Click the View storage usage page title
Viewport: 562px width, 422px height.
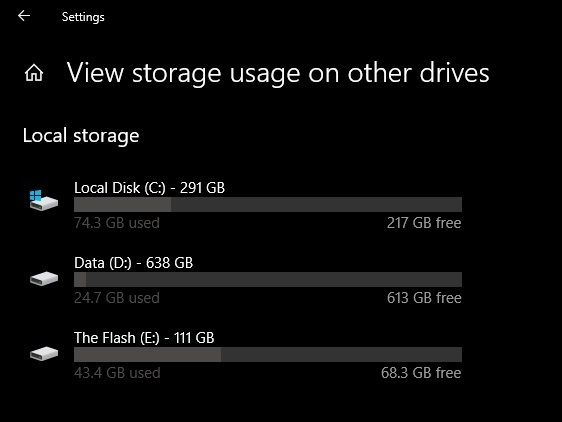(x=278, y=73)
